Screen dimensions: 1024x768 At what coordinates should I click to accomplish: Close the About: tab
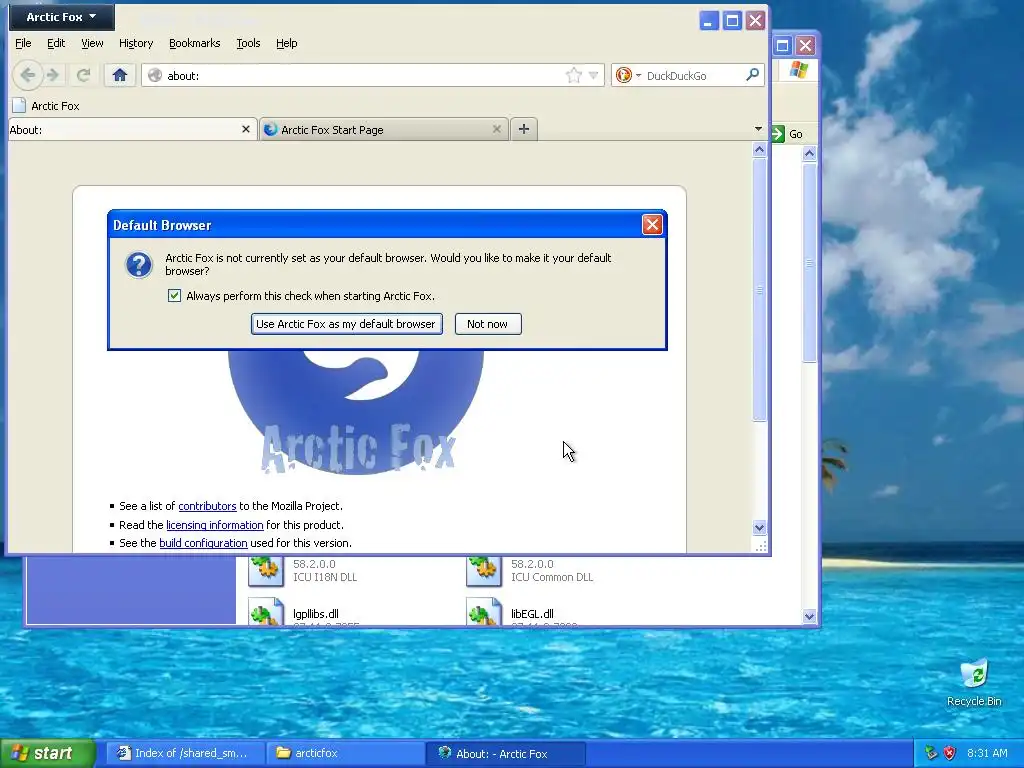coord(246,129)
